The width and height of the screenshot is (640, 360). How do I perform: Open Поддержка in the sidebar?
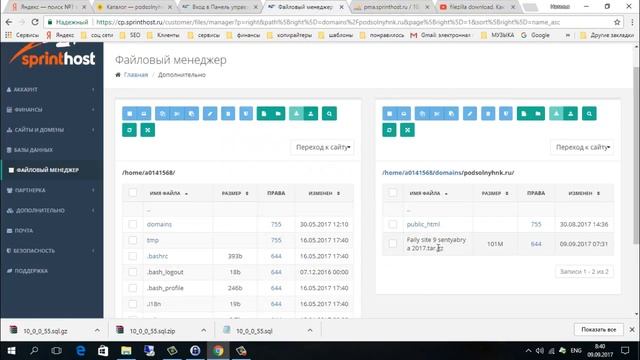click(x=31, y=271)
